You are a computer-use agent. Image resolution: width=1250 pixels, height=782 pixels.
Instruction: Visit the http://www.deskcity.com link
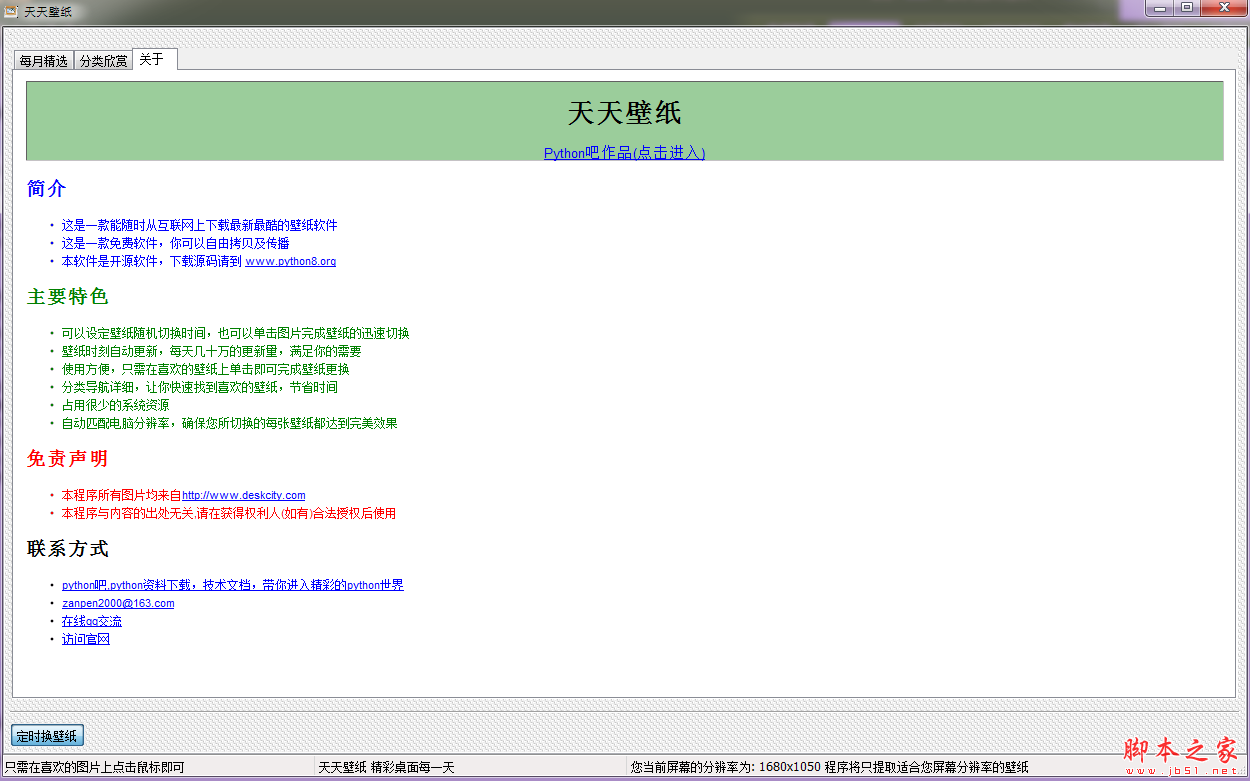[x=243, y=496]
